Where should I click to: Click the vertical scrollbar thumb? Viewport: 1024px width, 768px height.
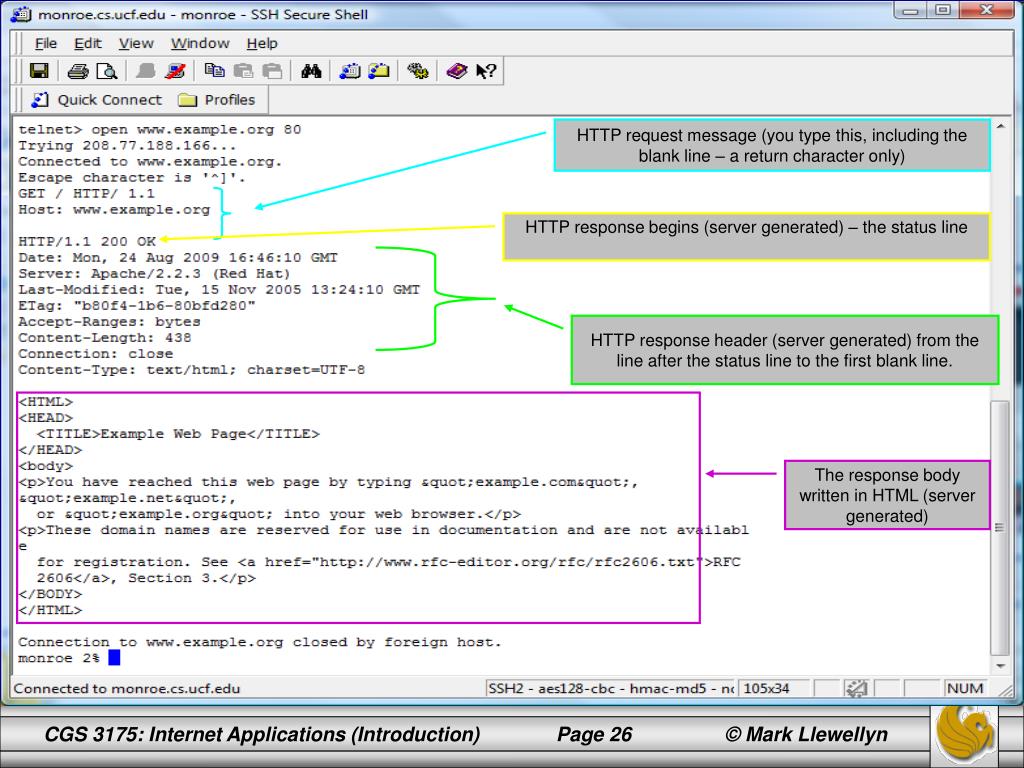click(1000, 528)
